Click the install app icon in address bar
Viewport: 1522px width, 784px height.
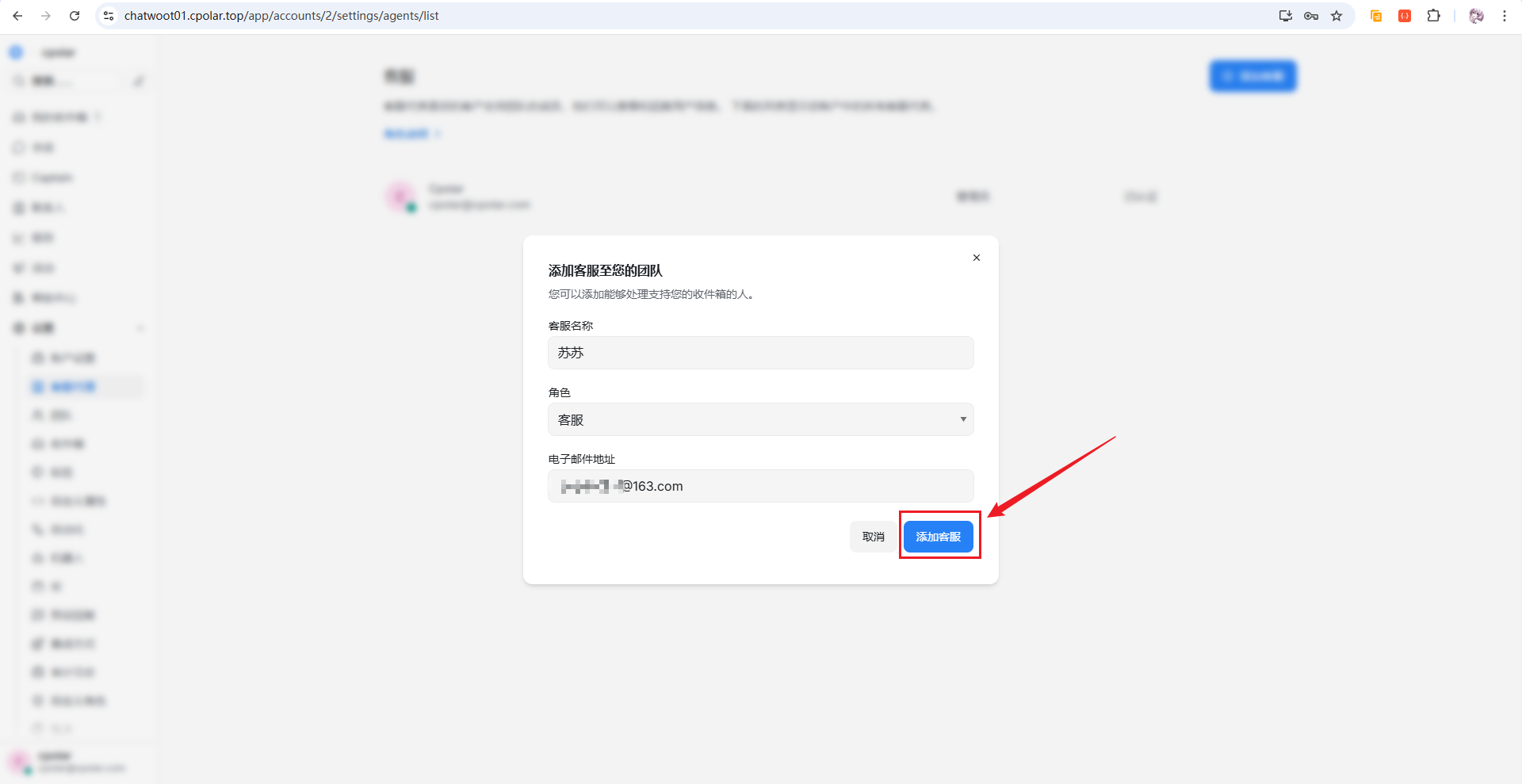1285,16
